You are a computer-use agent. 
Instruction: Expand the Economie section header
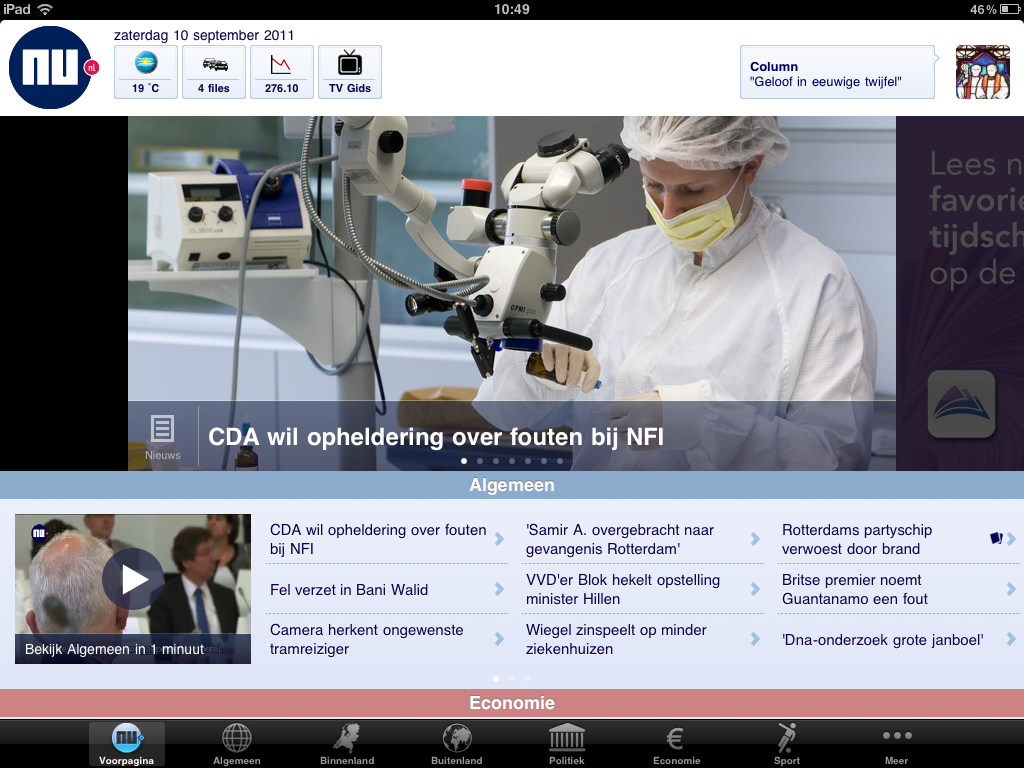512,703
